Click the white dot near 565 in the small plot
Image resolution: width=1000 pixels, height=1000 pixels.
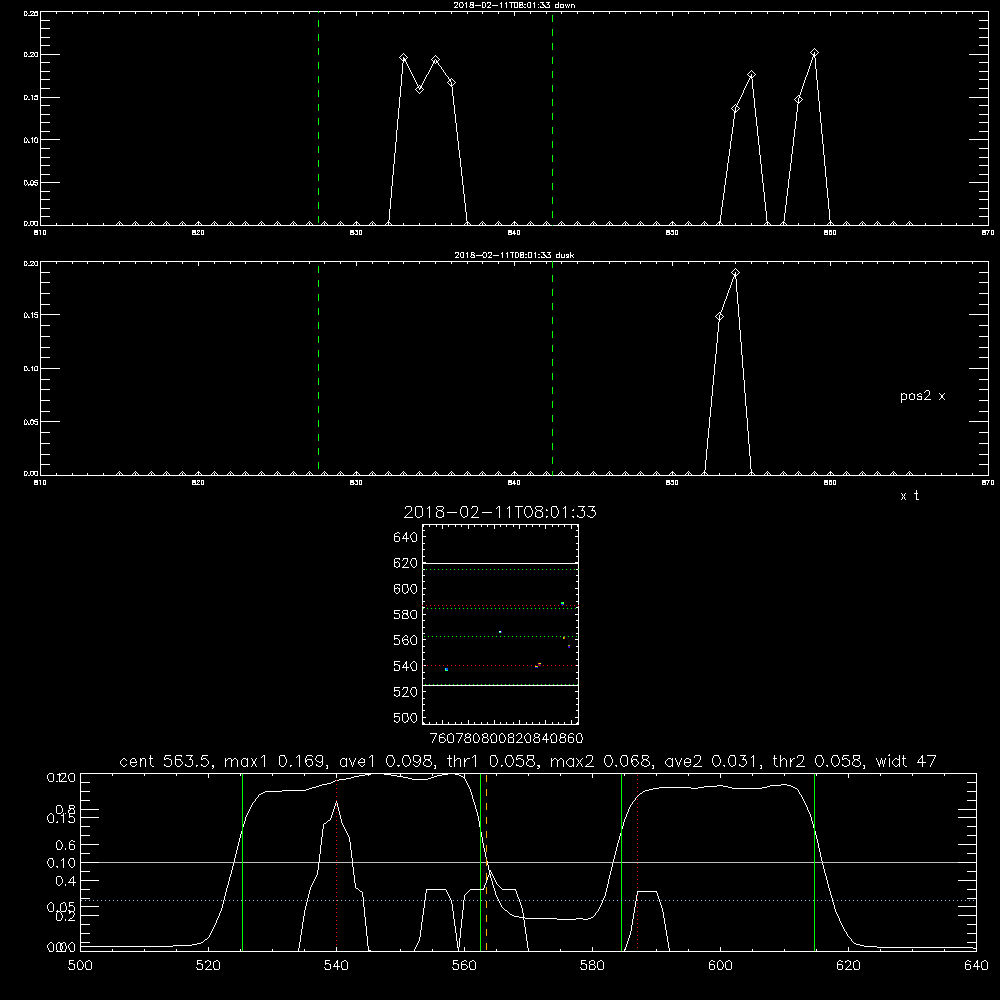point(500,632)
